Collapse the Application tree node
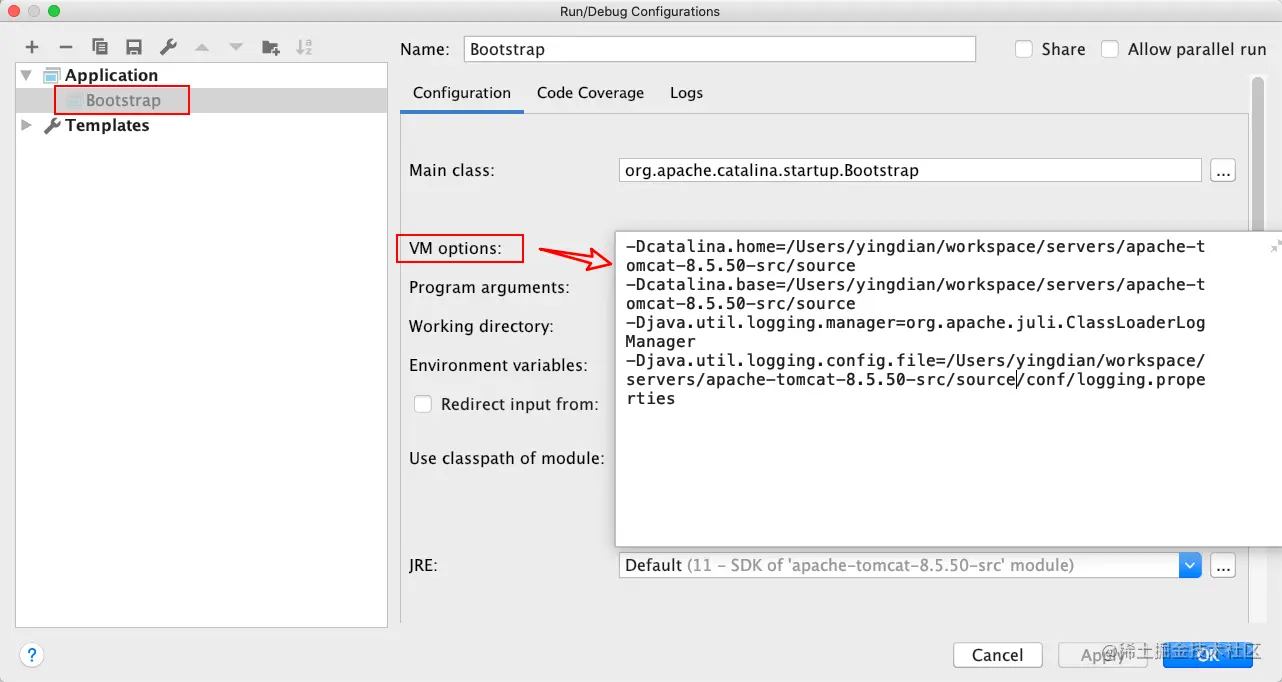Viewport: 1282px width, 682px height. click(x=27, y=75)
